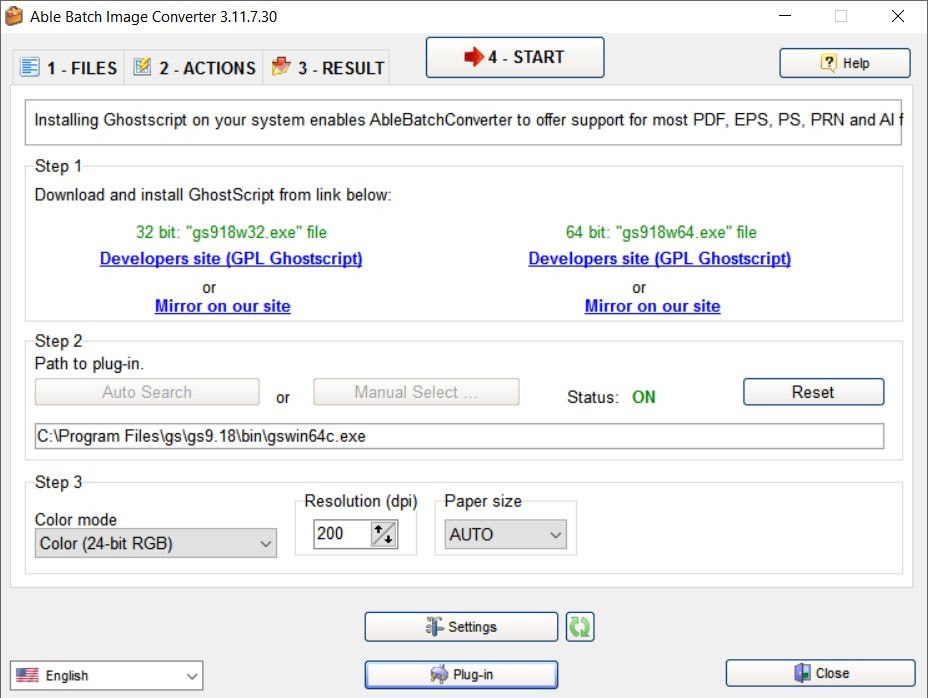
Task: Click the Close button with door icon
Action: pos(820,673)
